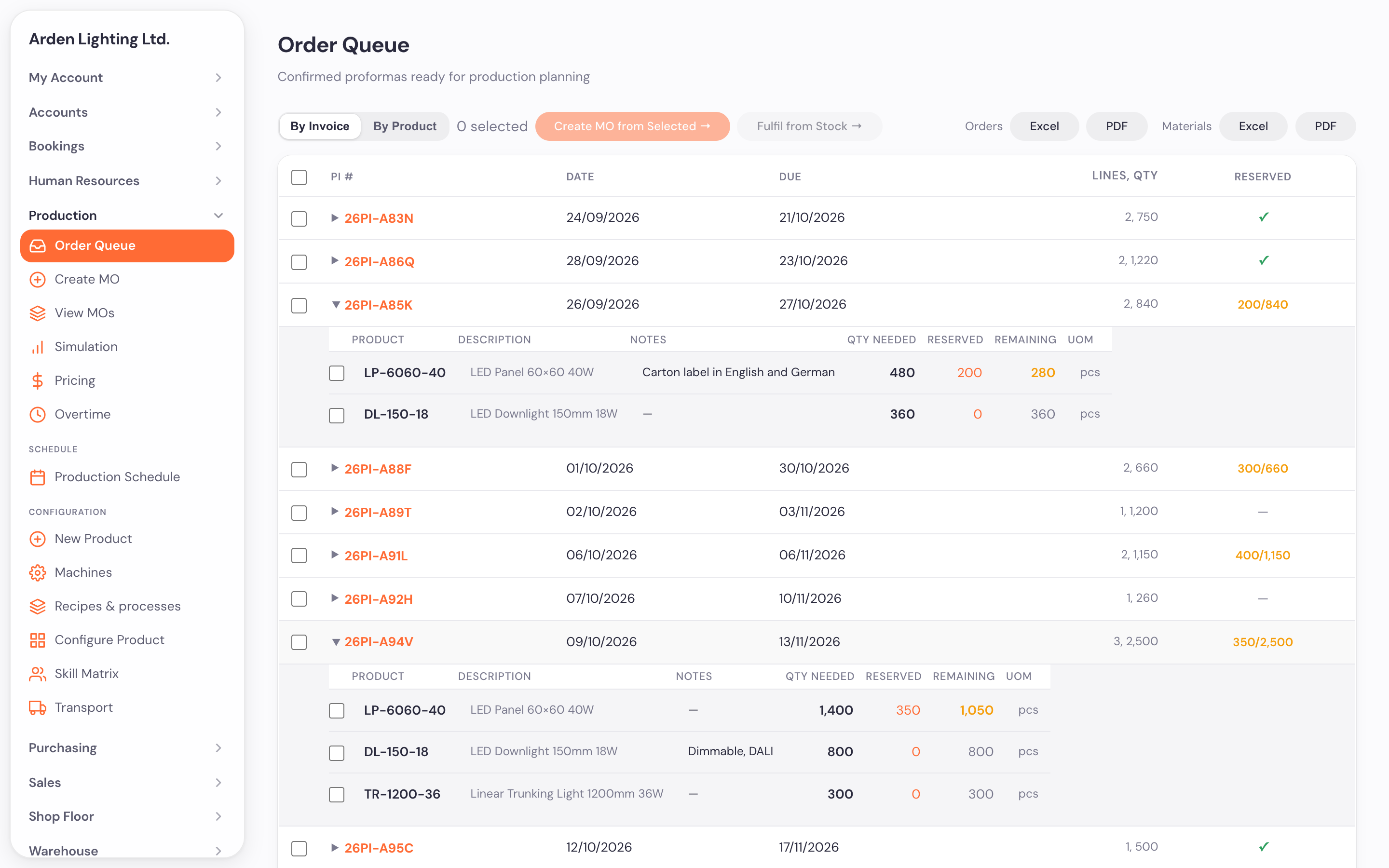The image size is (1389, 868).
Task: Open the Human Resources menu
Action: (x=125, y=181)
